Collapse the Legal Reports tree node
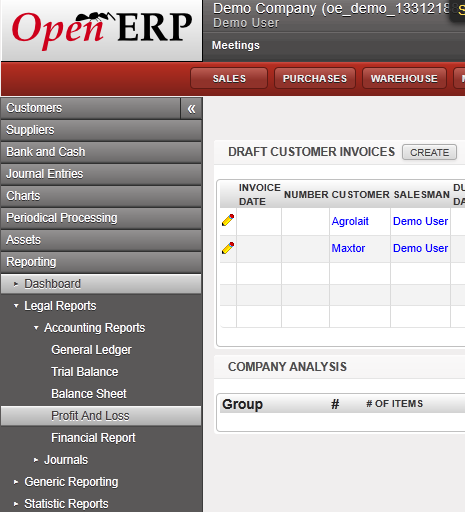465x512 pixels. pyautogui.click(x=16, y=306)
